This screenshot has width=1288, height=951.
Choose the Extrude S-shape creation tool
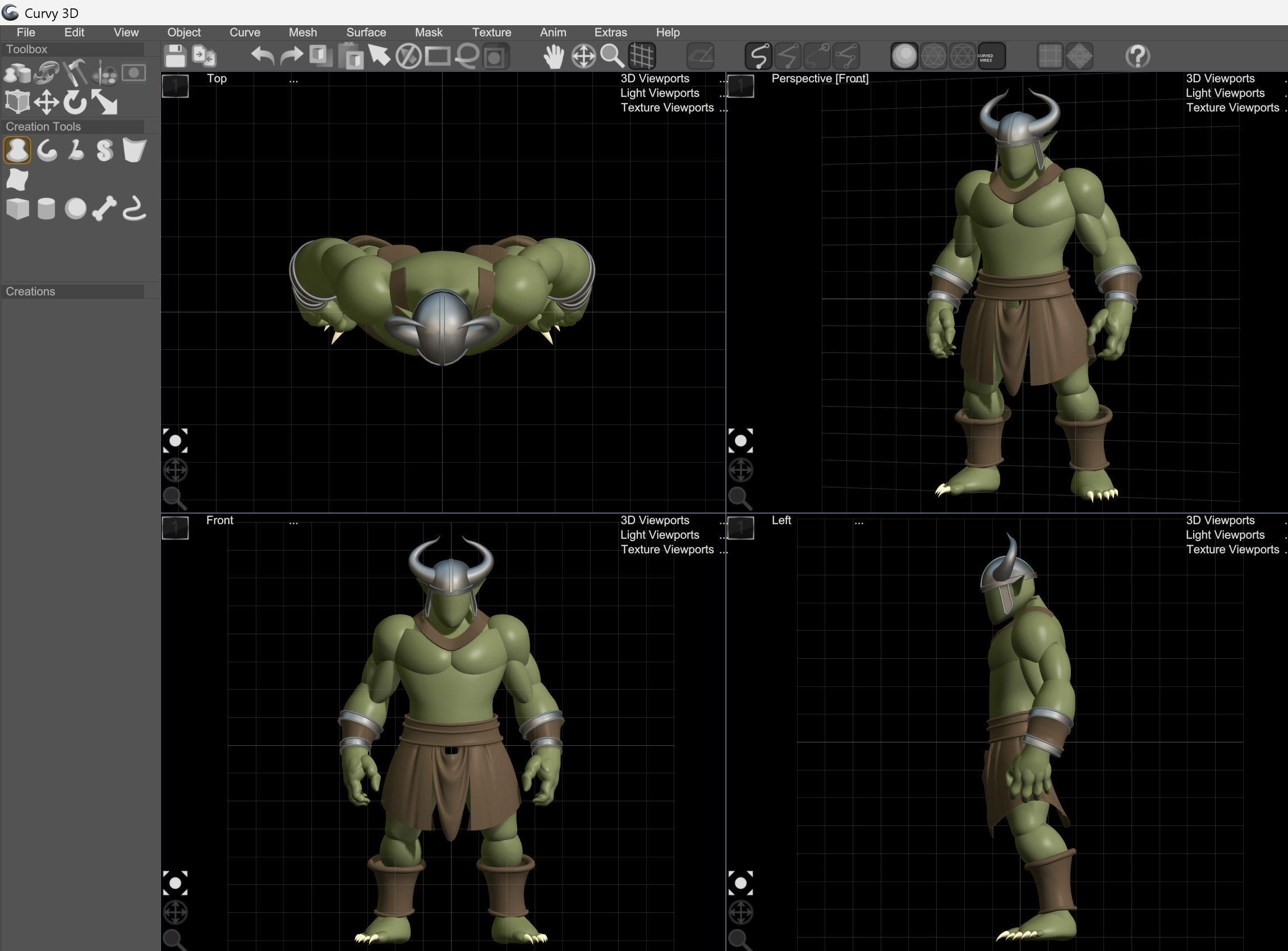(x=105, y=150)
